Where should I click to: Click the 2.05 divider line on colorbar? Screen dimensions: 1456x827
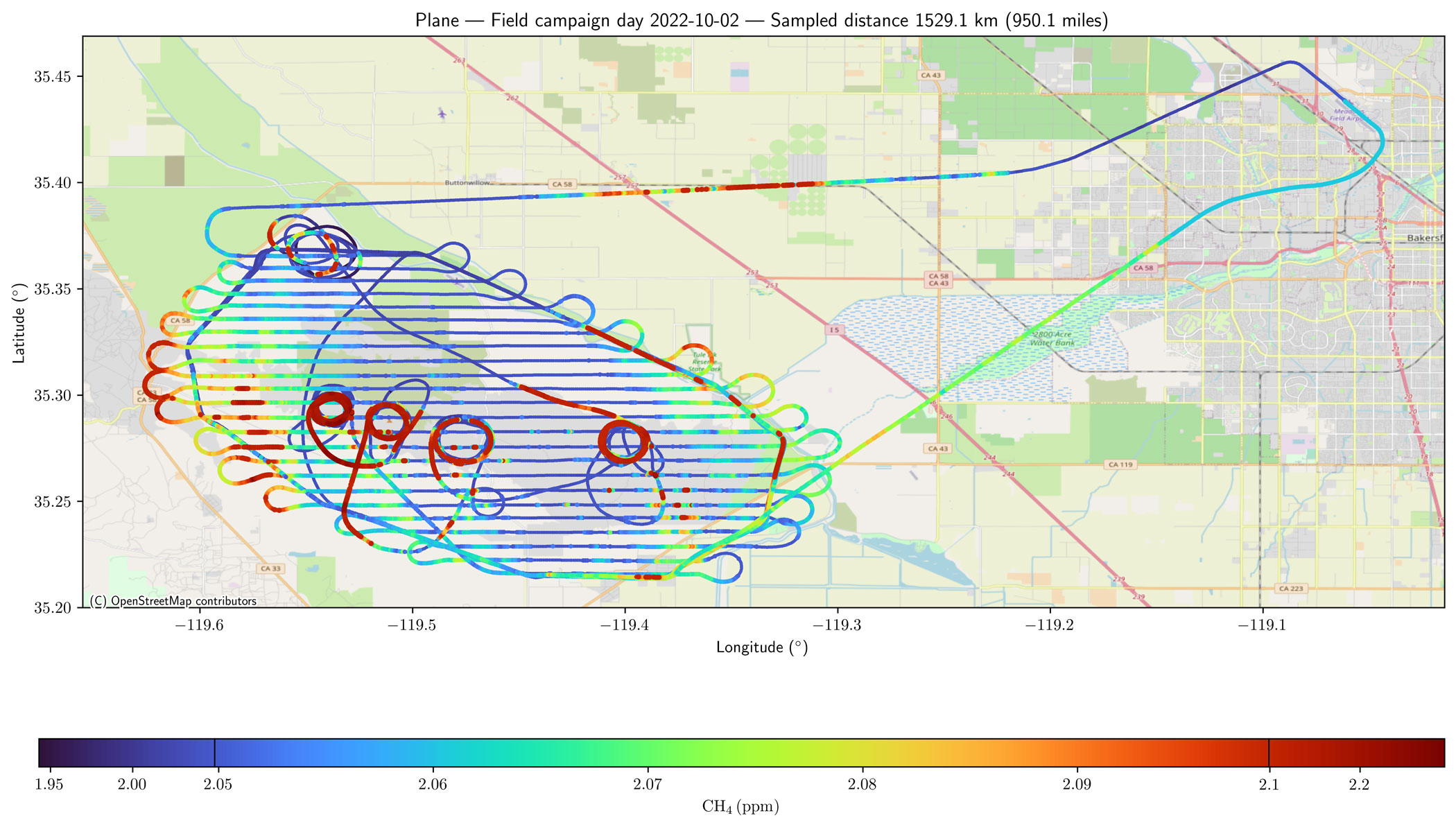[x=215, y=753]
